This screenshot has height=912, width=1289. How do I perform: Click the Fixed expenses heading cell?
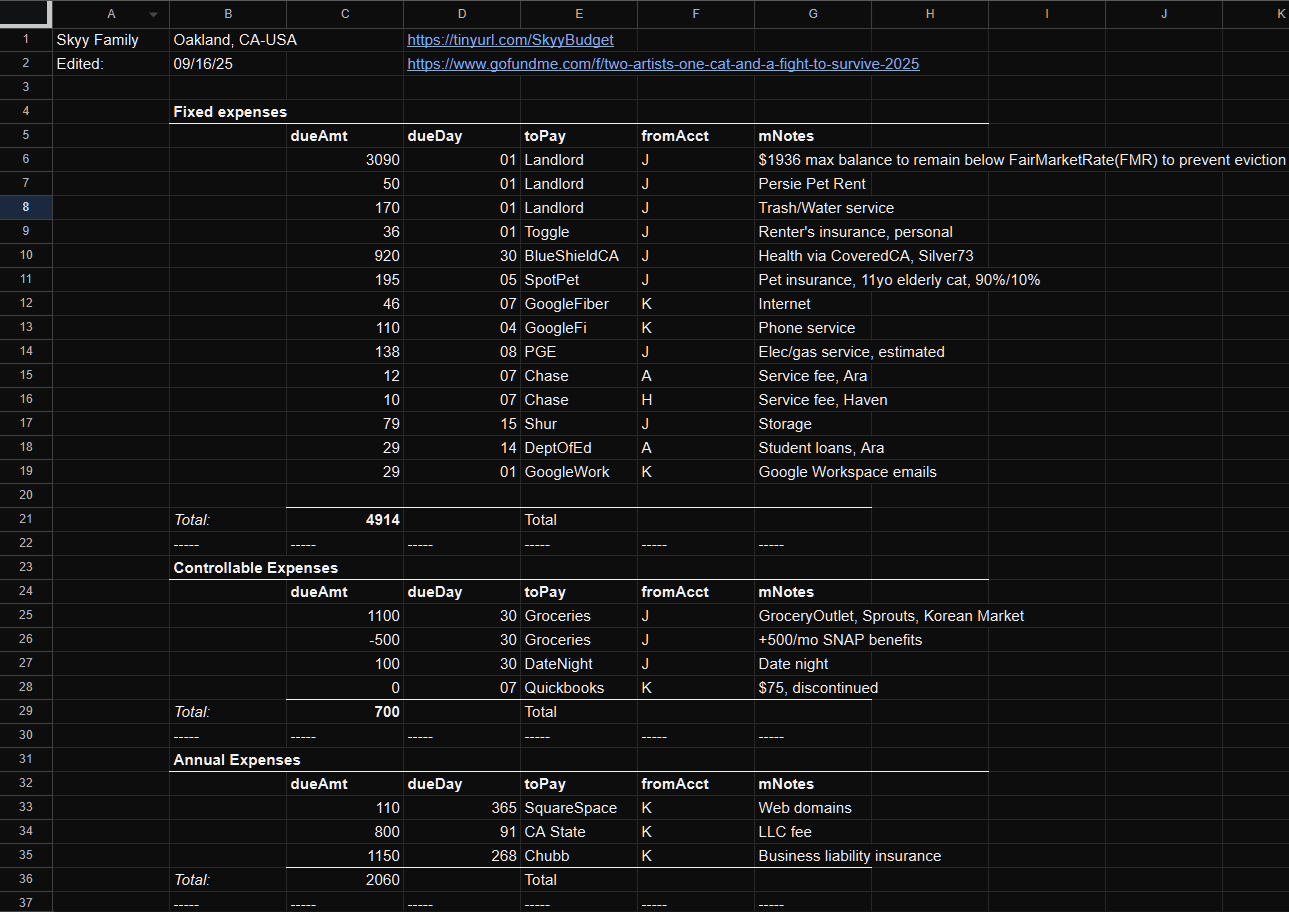pos(229,112)
